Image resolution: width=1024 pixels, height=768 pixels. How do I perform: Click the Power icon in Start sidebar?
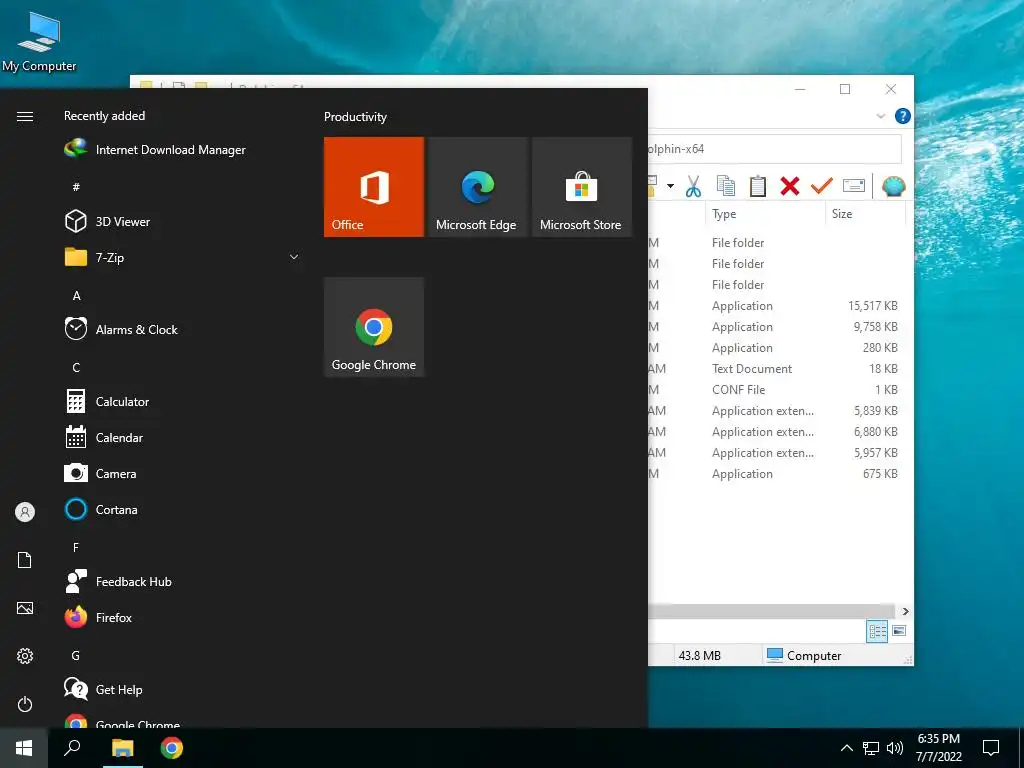pos(25,704)
